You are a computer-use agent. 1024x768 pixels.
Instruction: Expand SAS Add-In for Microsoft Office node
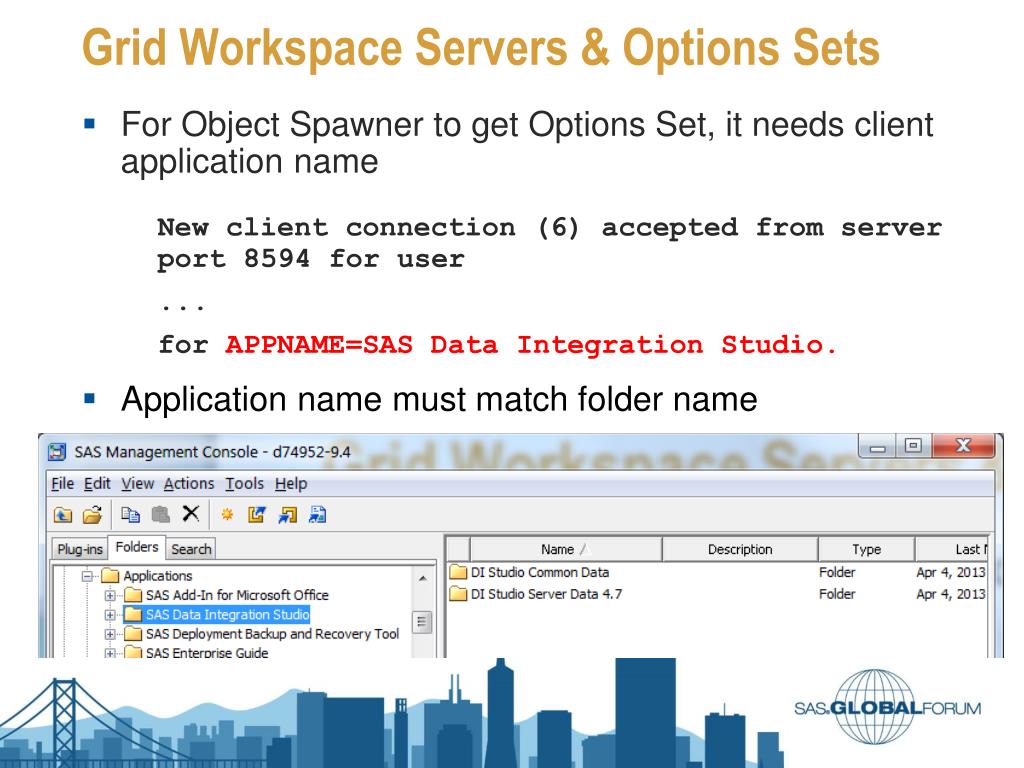[110, 595]
